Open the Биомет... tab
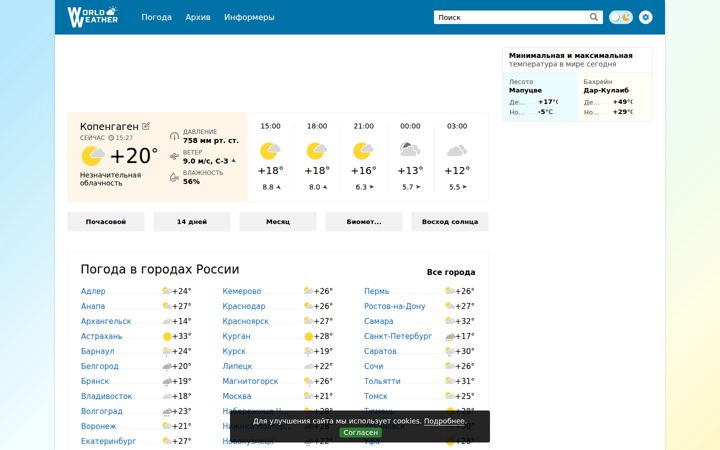This screenshot has width=720, height=450. pos(364,222)
